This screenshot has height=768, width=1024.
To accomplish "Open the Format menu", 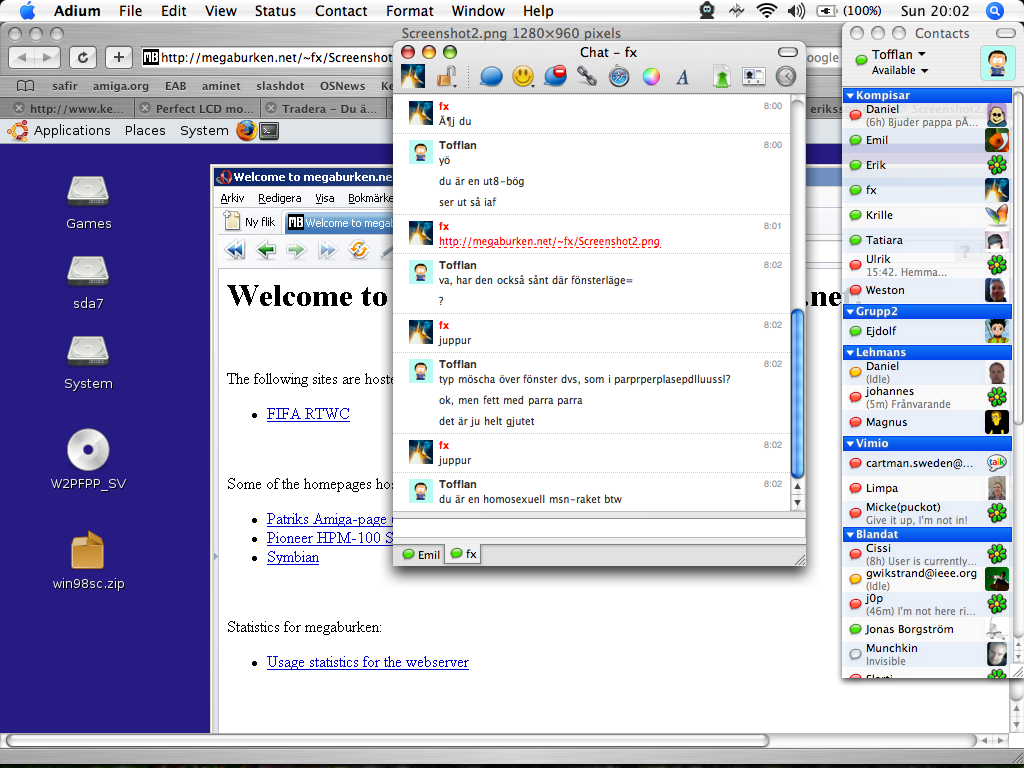I will point(410,11).
